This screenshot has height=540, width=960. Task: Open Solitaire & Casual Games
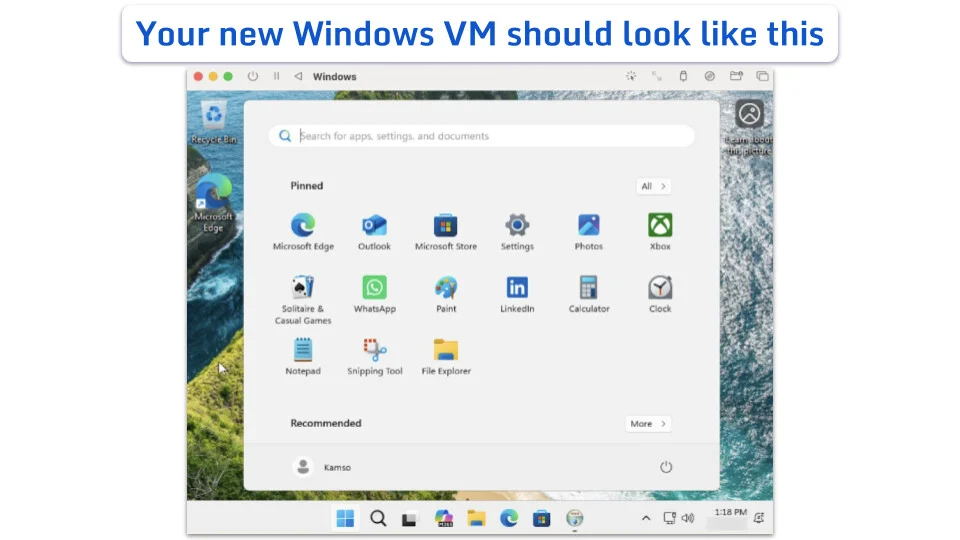(303, 300)
